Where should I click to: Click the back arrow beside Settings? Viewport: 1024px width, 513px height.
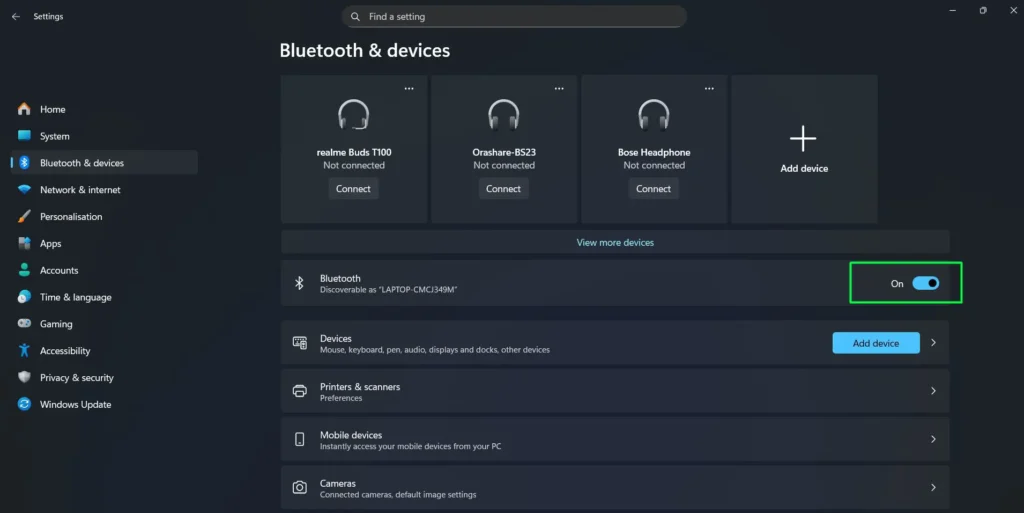pyautogui.click(x=16, y=16)
